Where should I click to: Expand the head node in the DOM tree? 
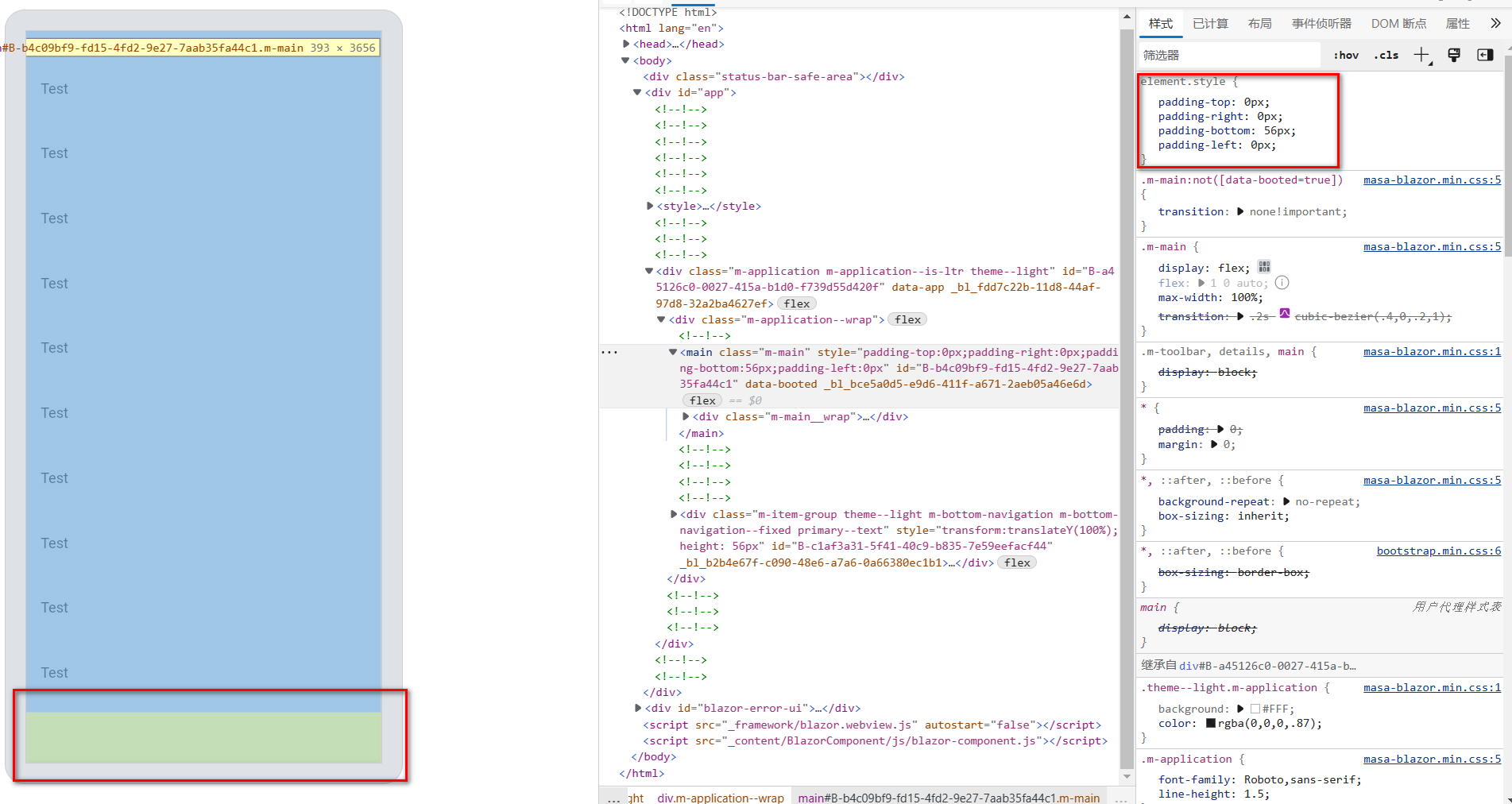(x=625, y=44)
